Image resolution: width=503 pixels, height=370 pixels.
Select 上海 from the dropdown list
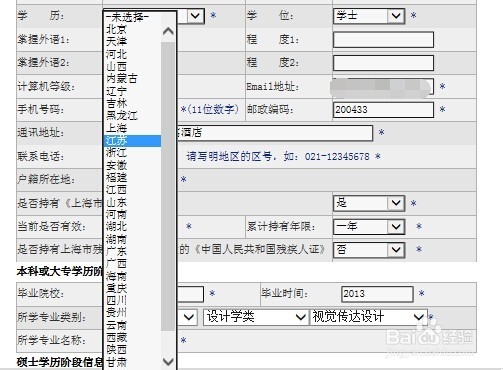133,128
